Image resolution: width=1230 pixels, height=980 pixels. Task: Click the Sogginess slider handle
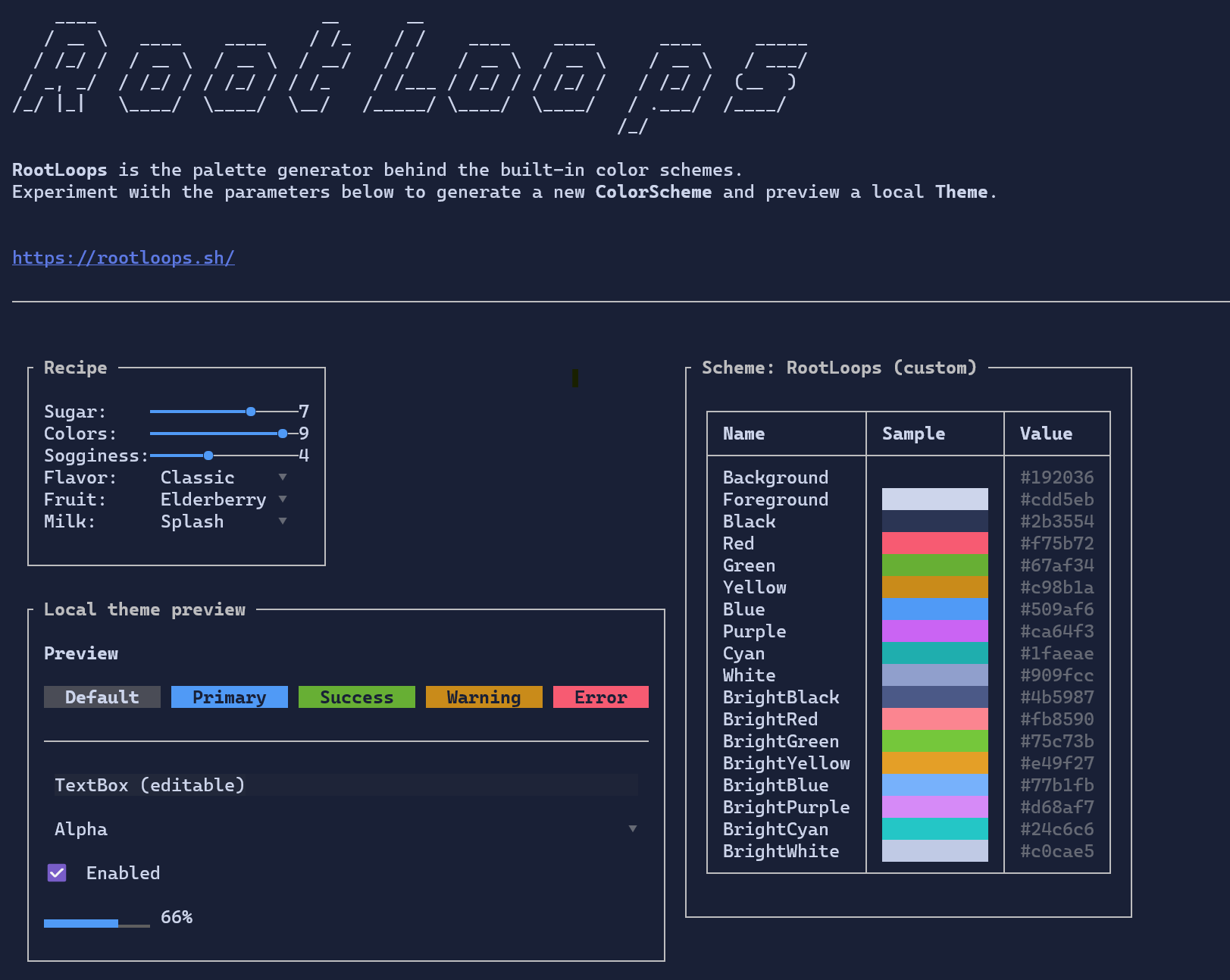(x=208, y=456)
